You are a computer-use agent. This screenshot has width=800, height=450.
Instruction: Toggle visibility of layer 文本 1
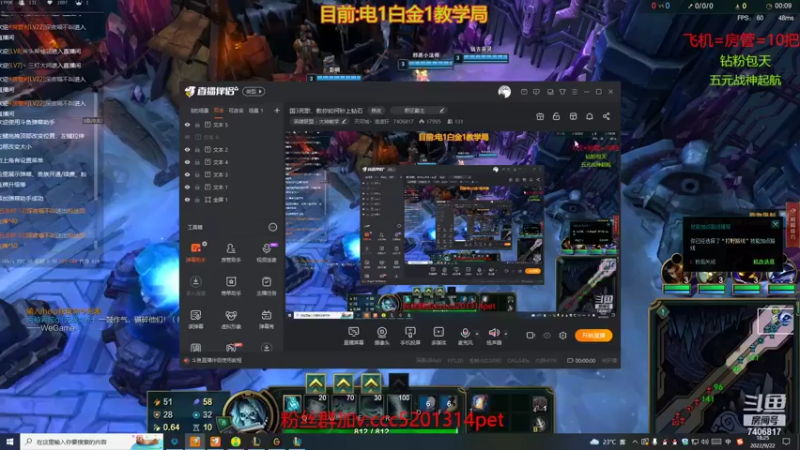(187, 187)
